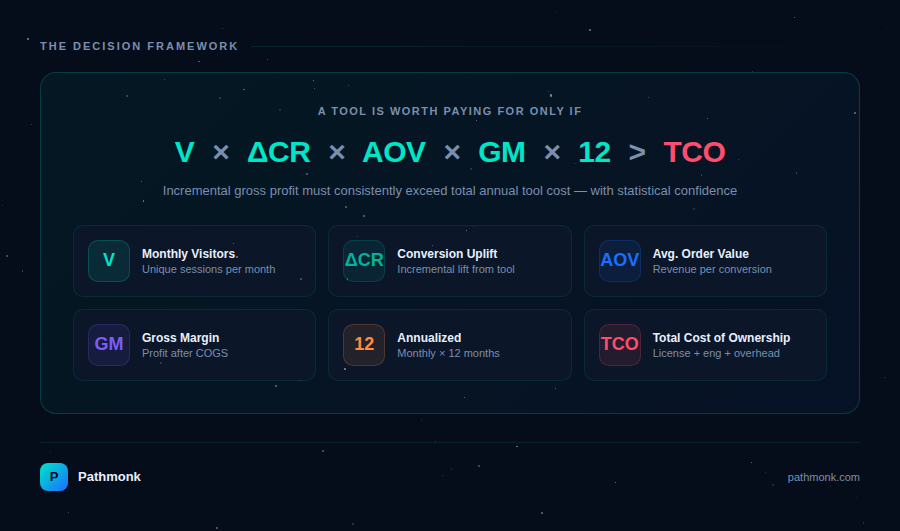Screen dimensions: 900x531
Task: Click the Gross Margin card title
Action: 180,338
